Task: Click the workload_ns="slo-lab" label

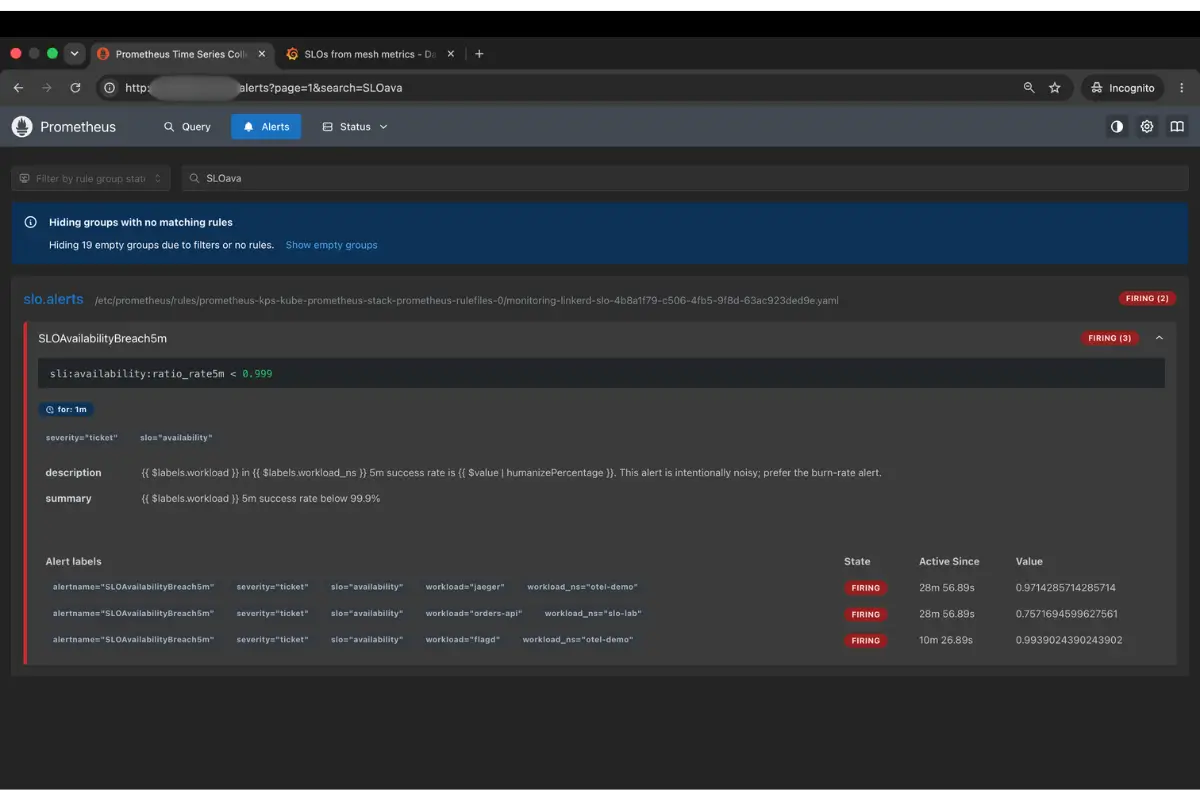Action: 593,613
